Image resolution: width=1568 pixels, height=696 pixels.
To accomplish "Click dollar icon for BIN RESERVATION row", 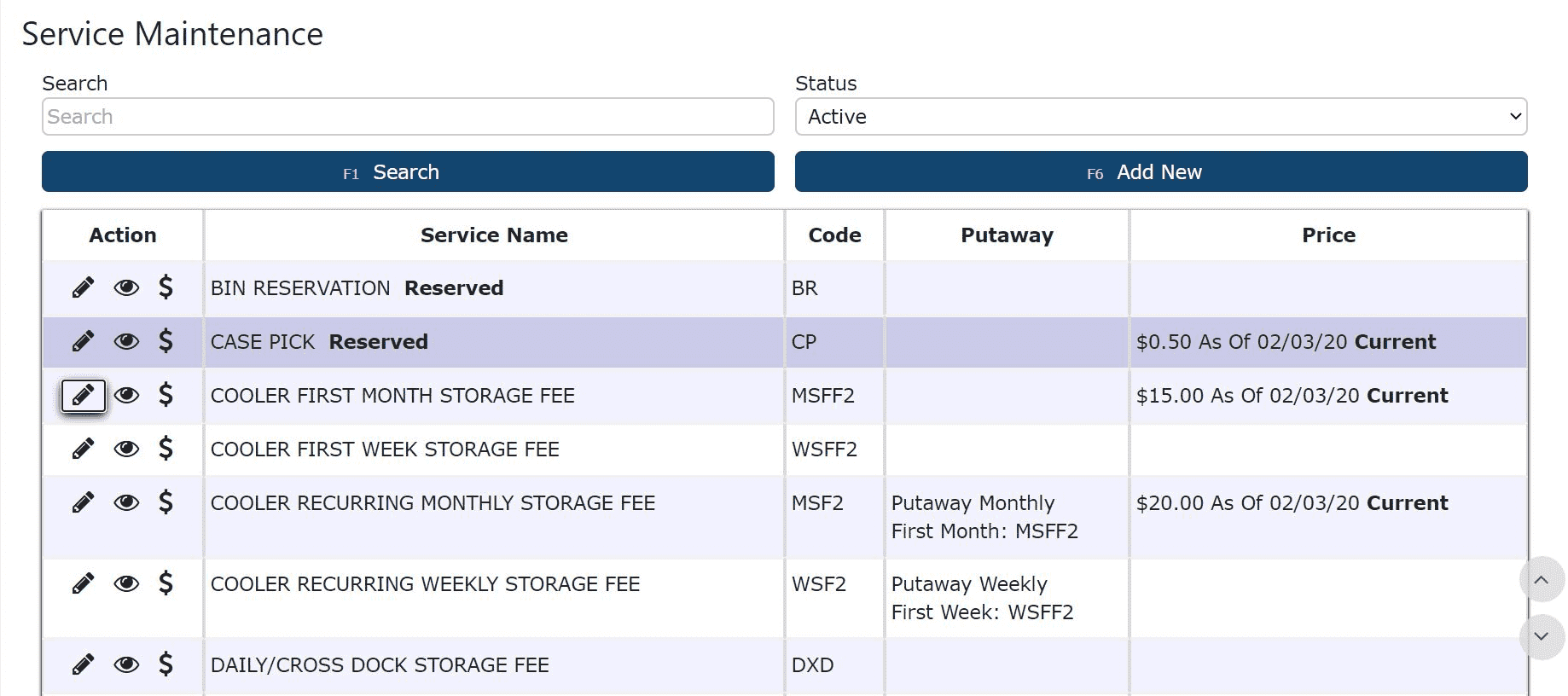I will click(x=166, y=287).
